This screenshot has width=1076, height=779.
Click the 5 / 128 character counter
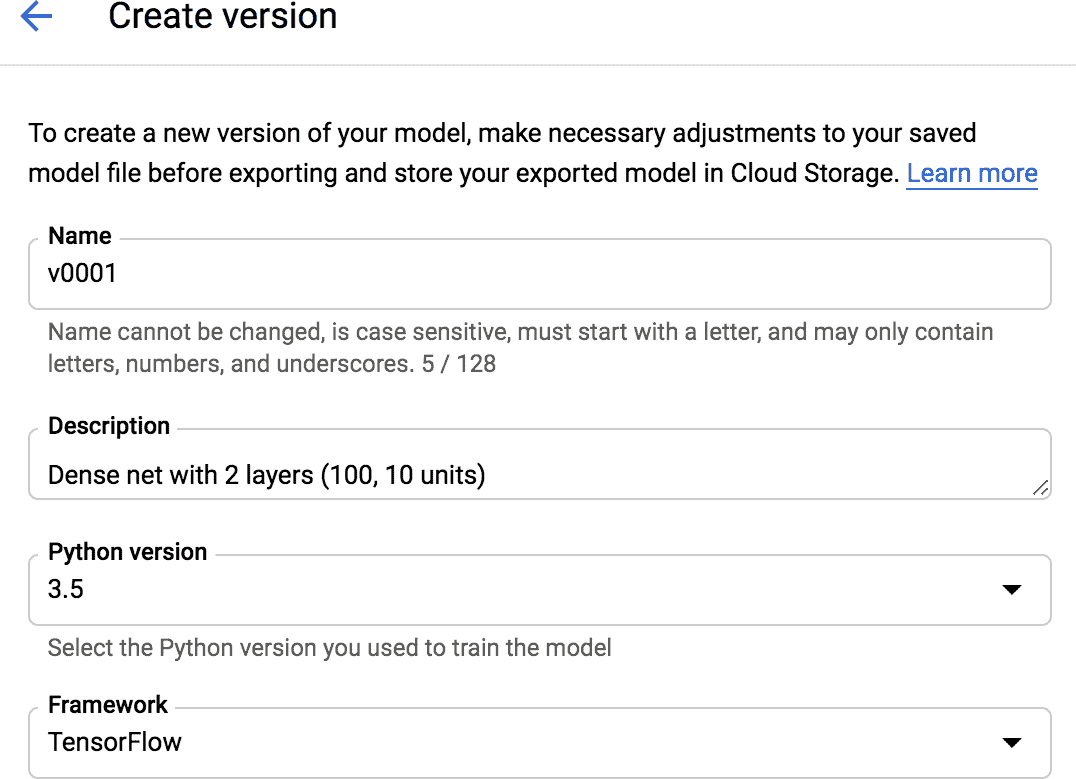click(x=459, y=364)
